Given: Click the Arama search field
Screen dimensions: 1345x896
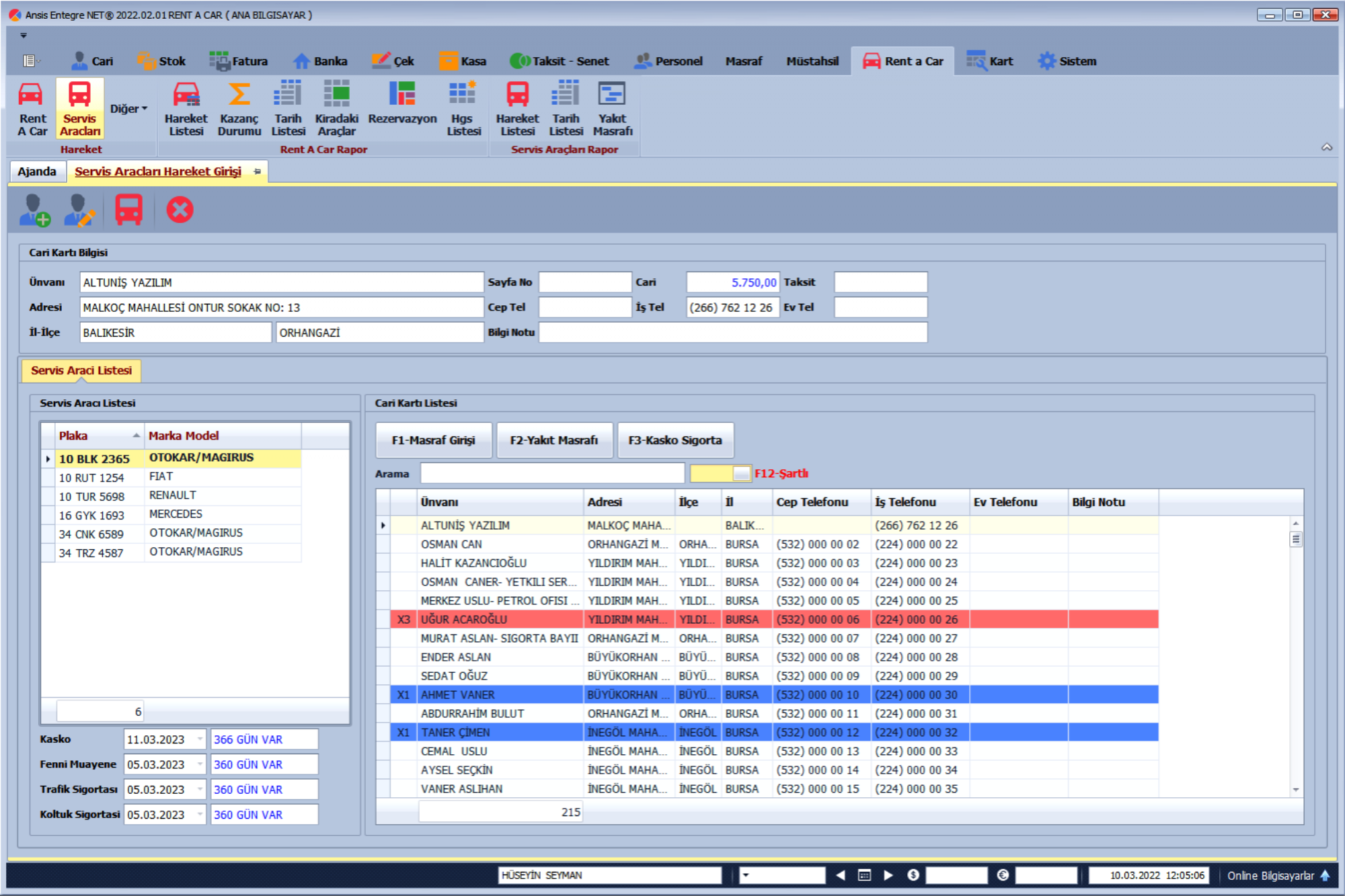Looking at the screenshot, I should coord(552,473).
